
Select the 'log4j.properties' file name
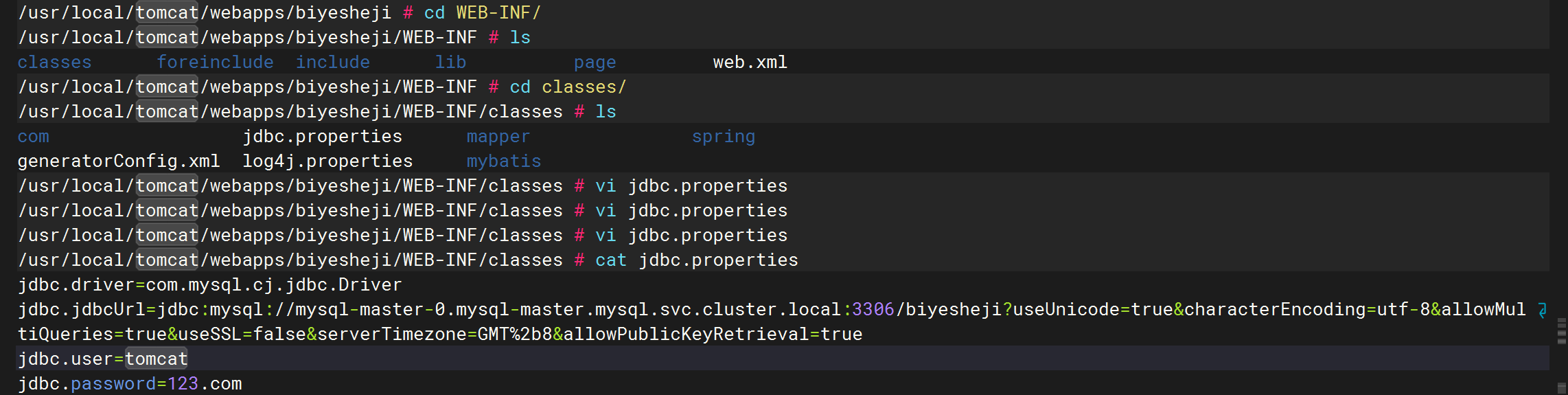click(328, 161)
